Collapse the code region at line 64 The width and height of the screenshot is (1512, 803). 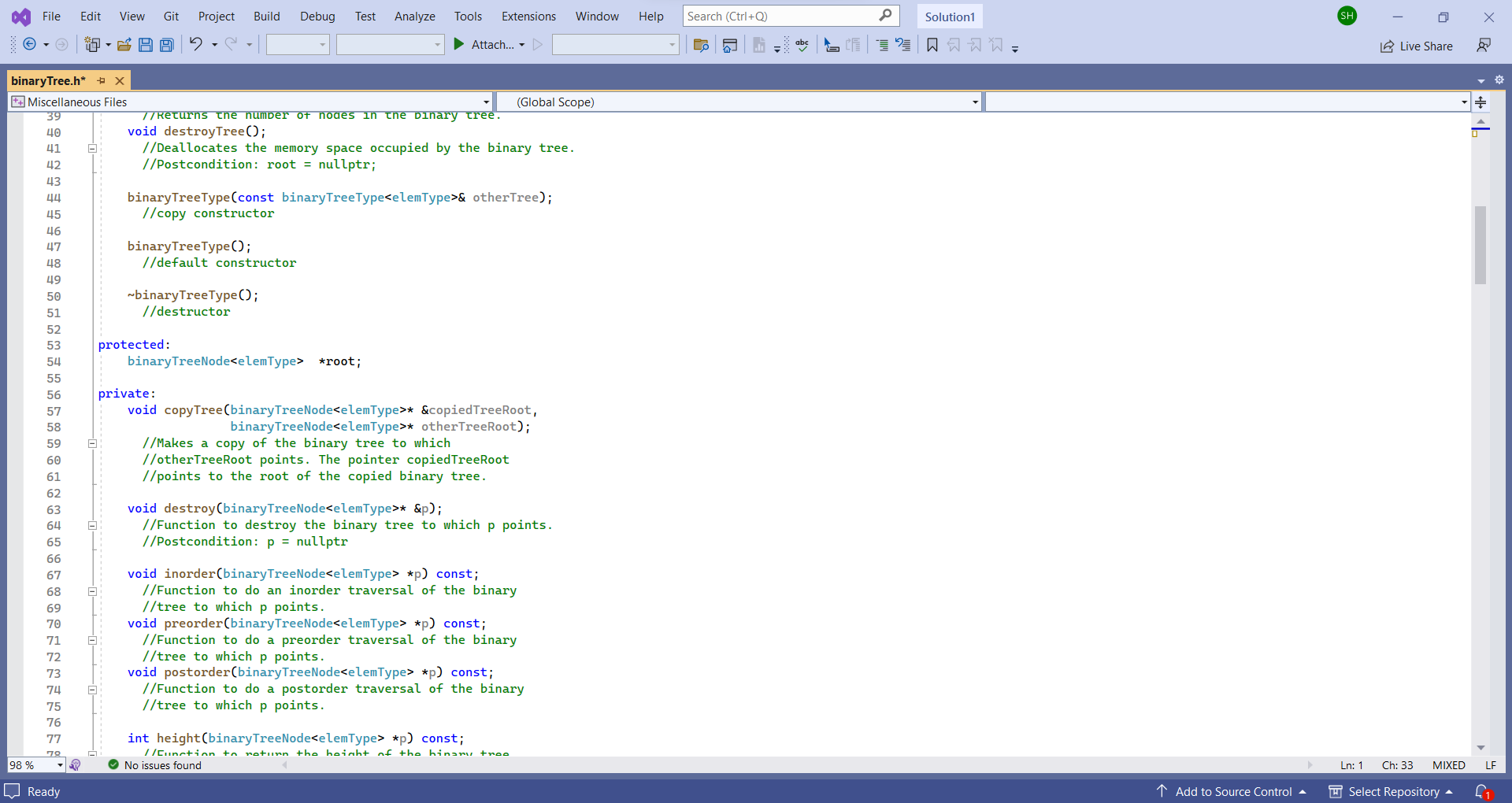click(x=92, y=525)
